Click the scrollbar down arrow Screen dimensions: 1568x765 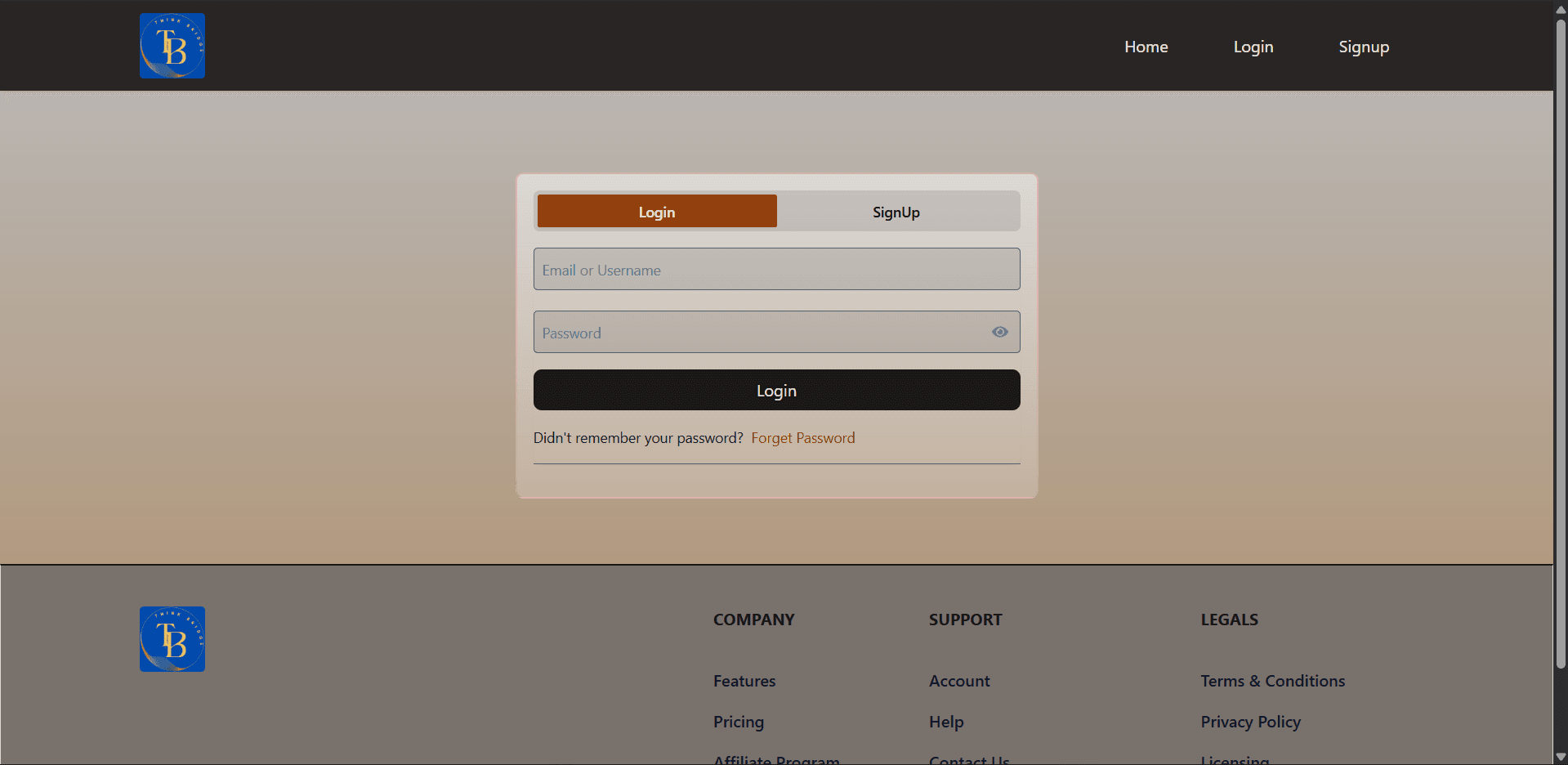tap(1560, 757)
